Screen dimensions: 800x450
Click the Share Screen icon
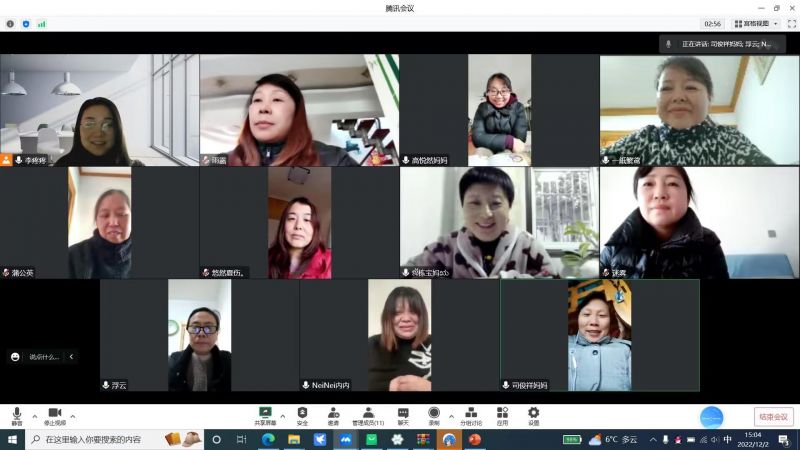click(x=265, y=414)
